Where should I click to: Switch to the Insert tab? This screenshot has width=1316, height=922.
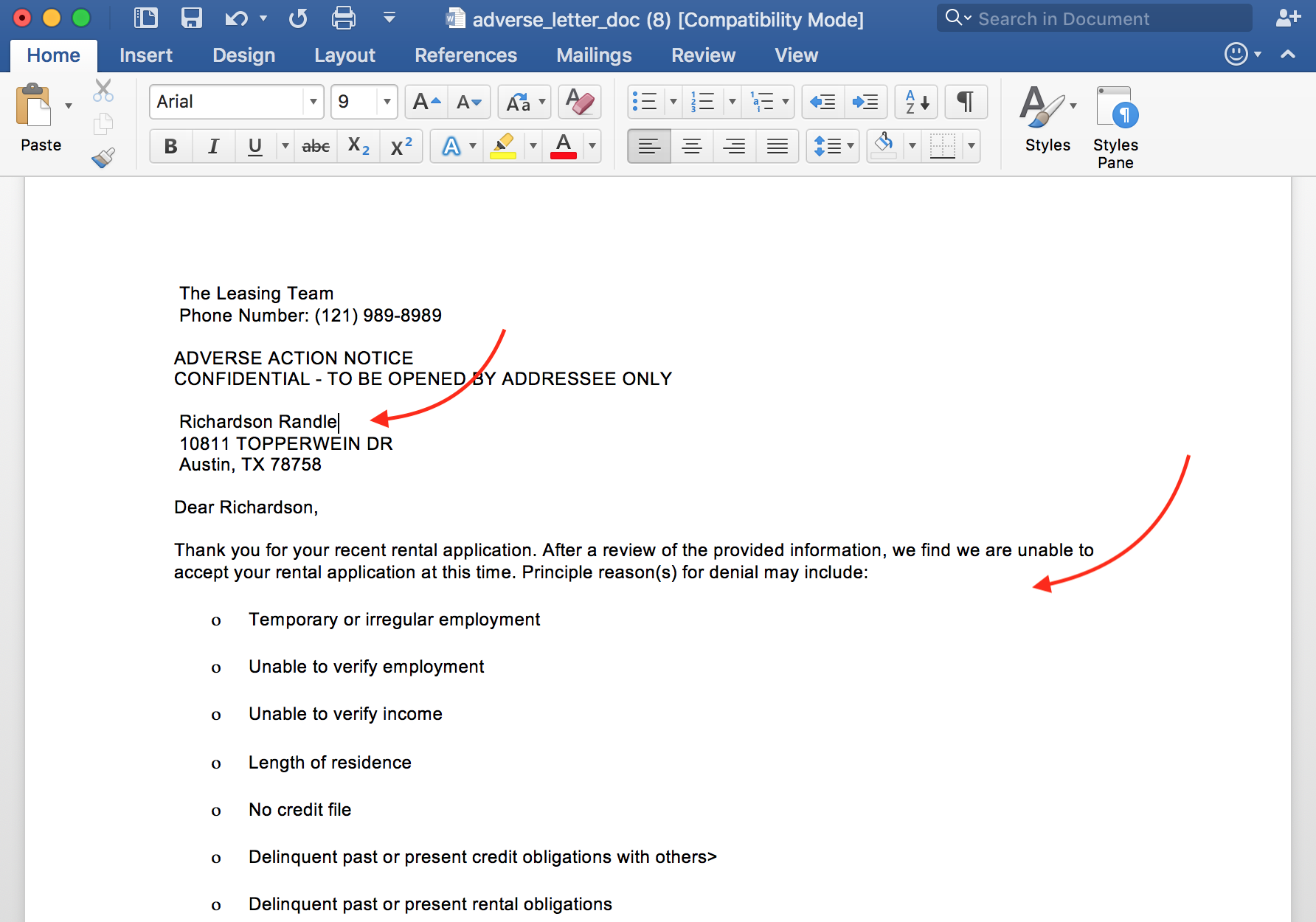tap(145, 55)
